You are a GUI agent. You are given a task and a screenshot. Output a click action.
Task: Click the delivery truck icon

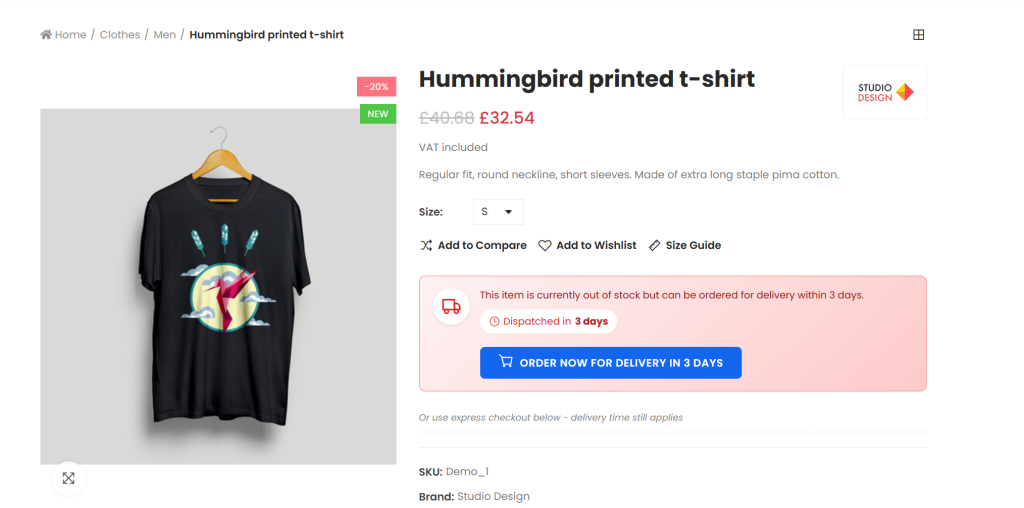(x=451, y=307)
